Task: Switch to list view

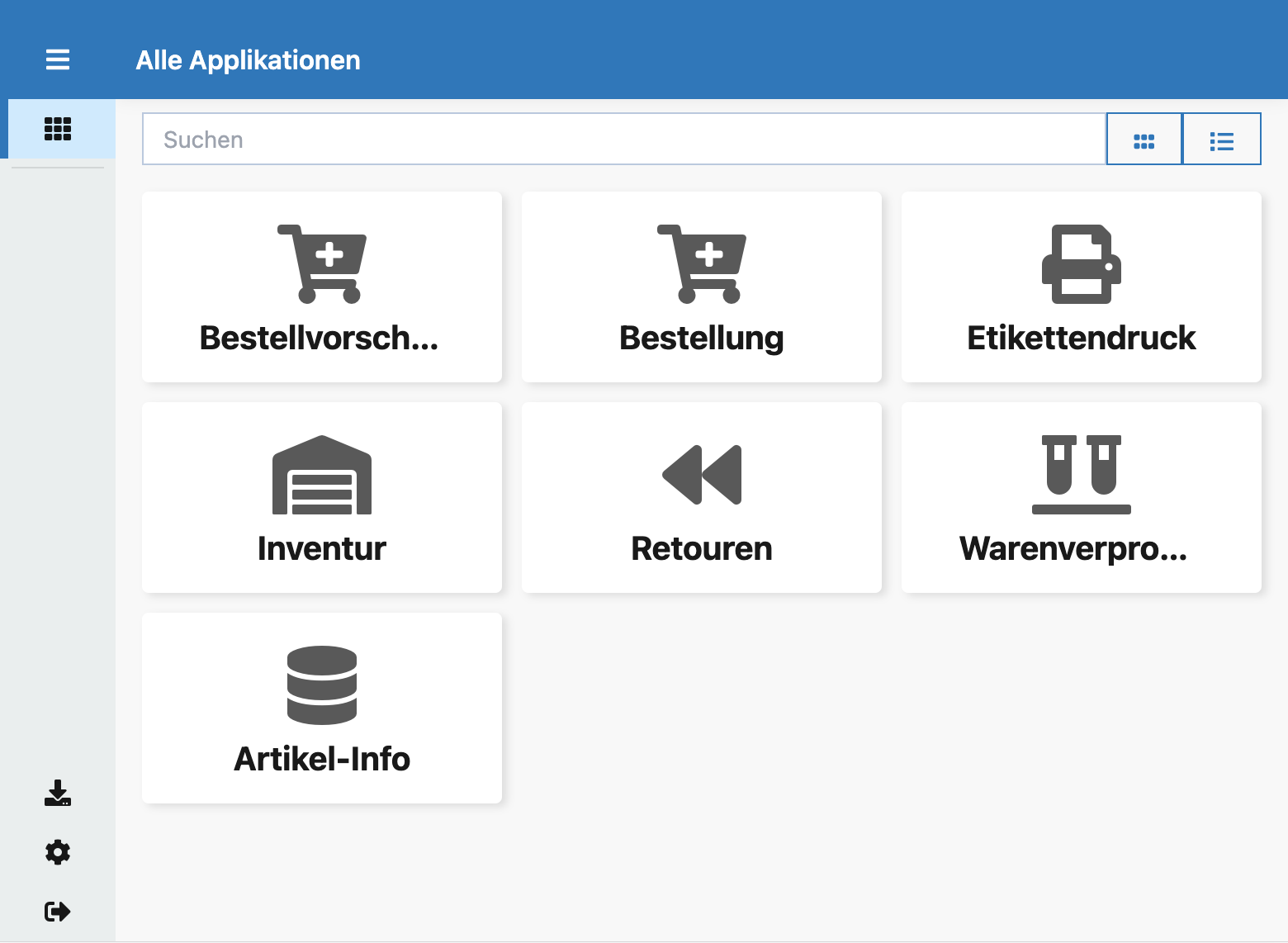Action: click(1222, 140)
